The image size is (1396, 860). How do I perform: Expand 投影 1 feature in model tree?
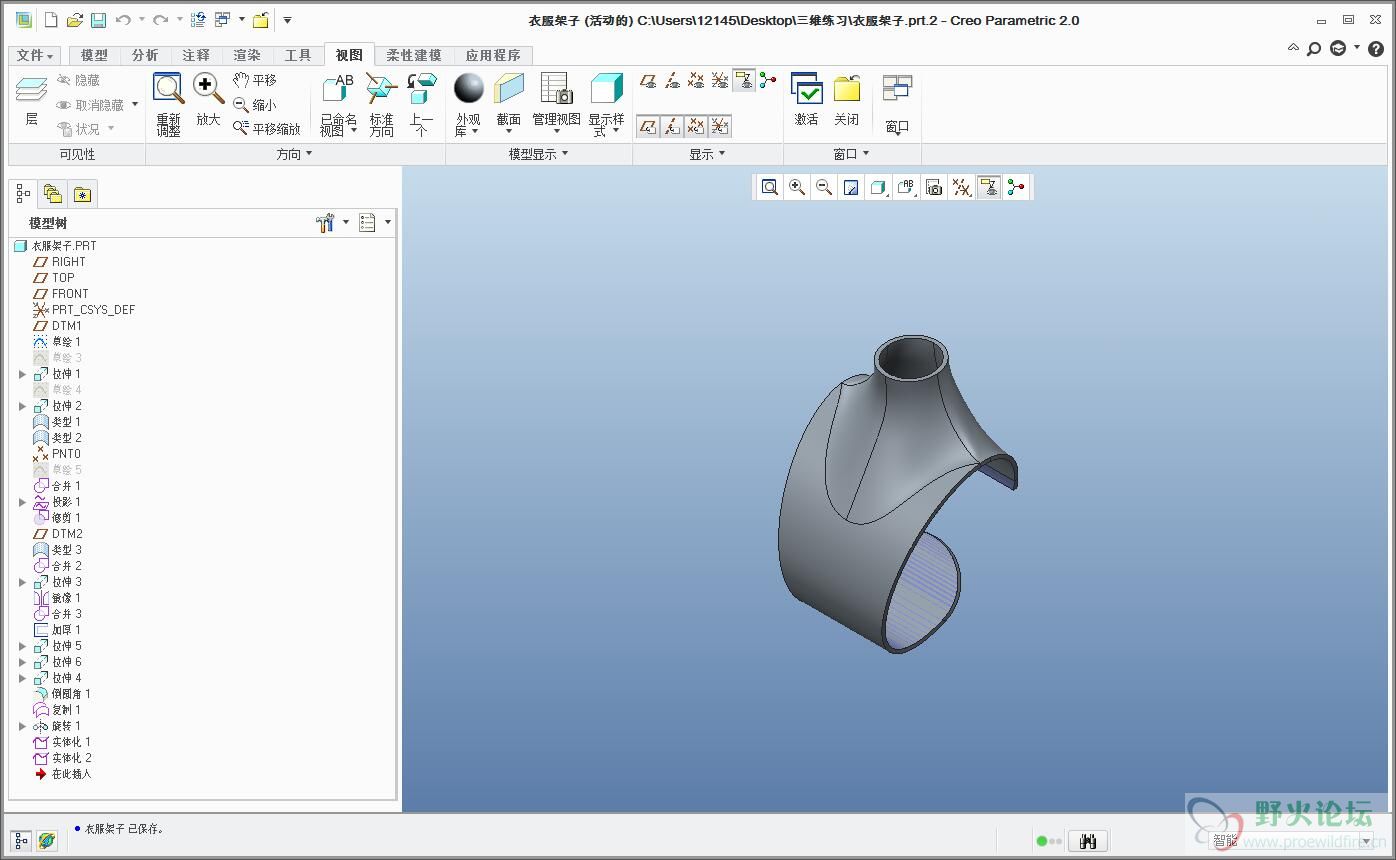[22, 502]
